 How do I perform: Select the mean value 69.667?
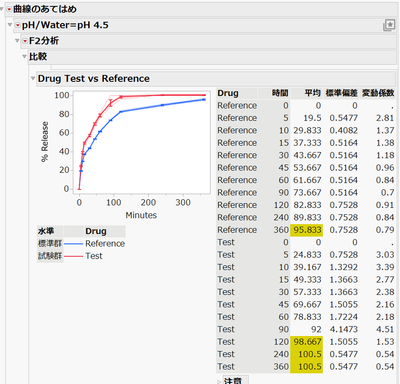click(x=307, y=304)
